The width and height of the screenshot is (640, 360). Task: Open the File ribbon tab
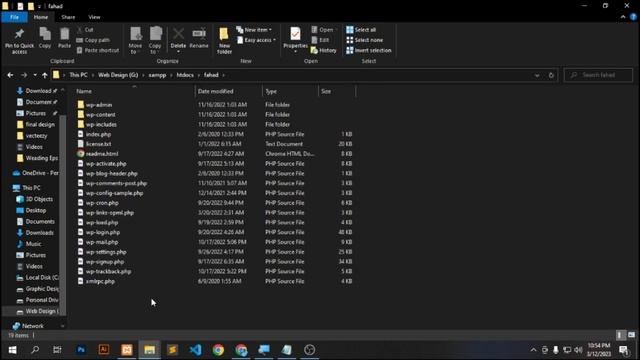point(14,17)
